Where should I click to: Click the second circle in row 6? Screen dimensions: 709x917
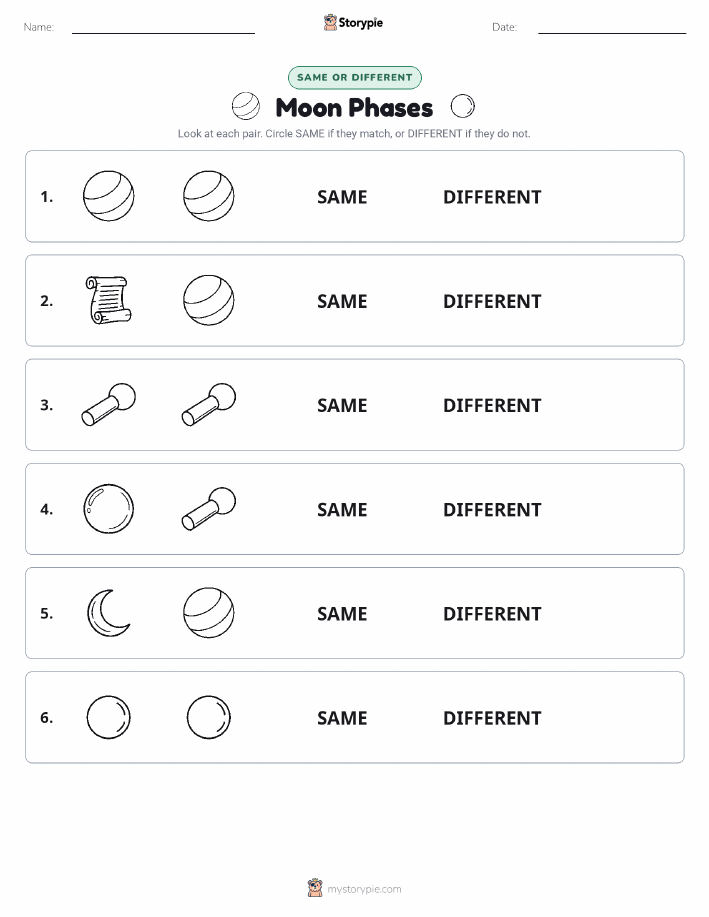pos(209,717)
